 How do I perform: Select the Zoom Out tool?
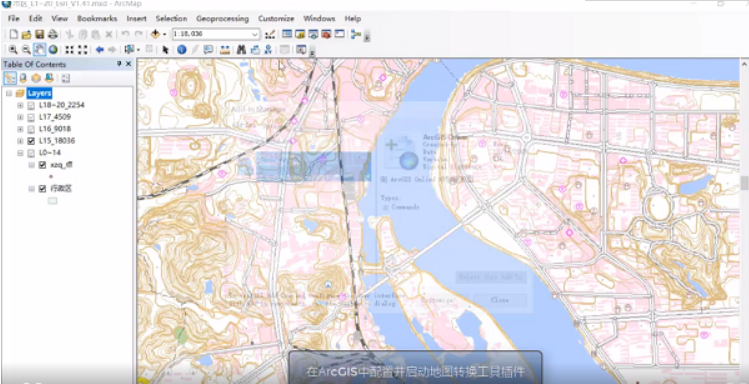click(x=26, y=49)
